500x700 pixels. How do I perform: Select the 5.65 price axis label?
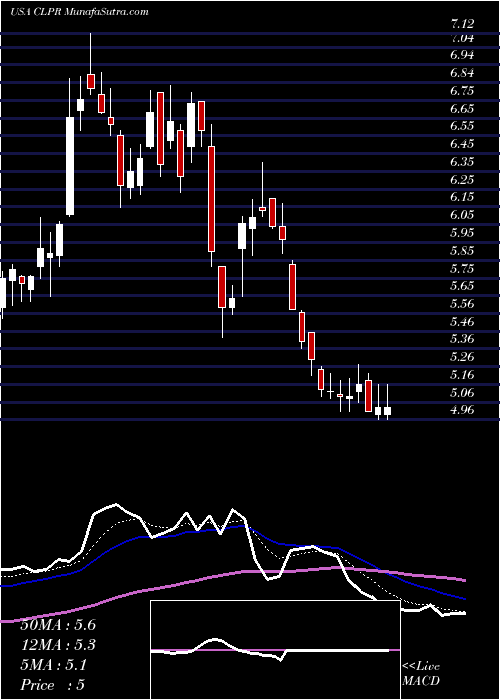pos(462,286)
